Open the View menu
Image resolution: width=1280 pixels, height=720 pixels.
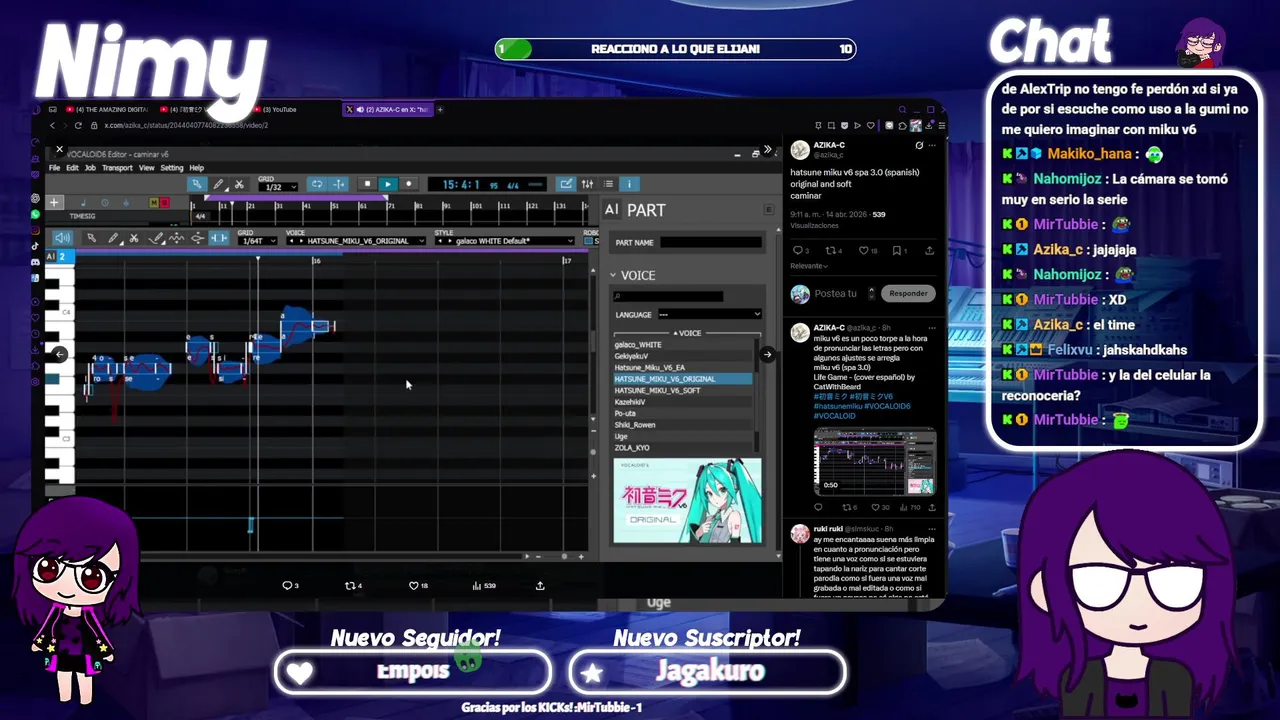coord(146,168)
